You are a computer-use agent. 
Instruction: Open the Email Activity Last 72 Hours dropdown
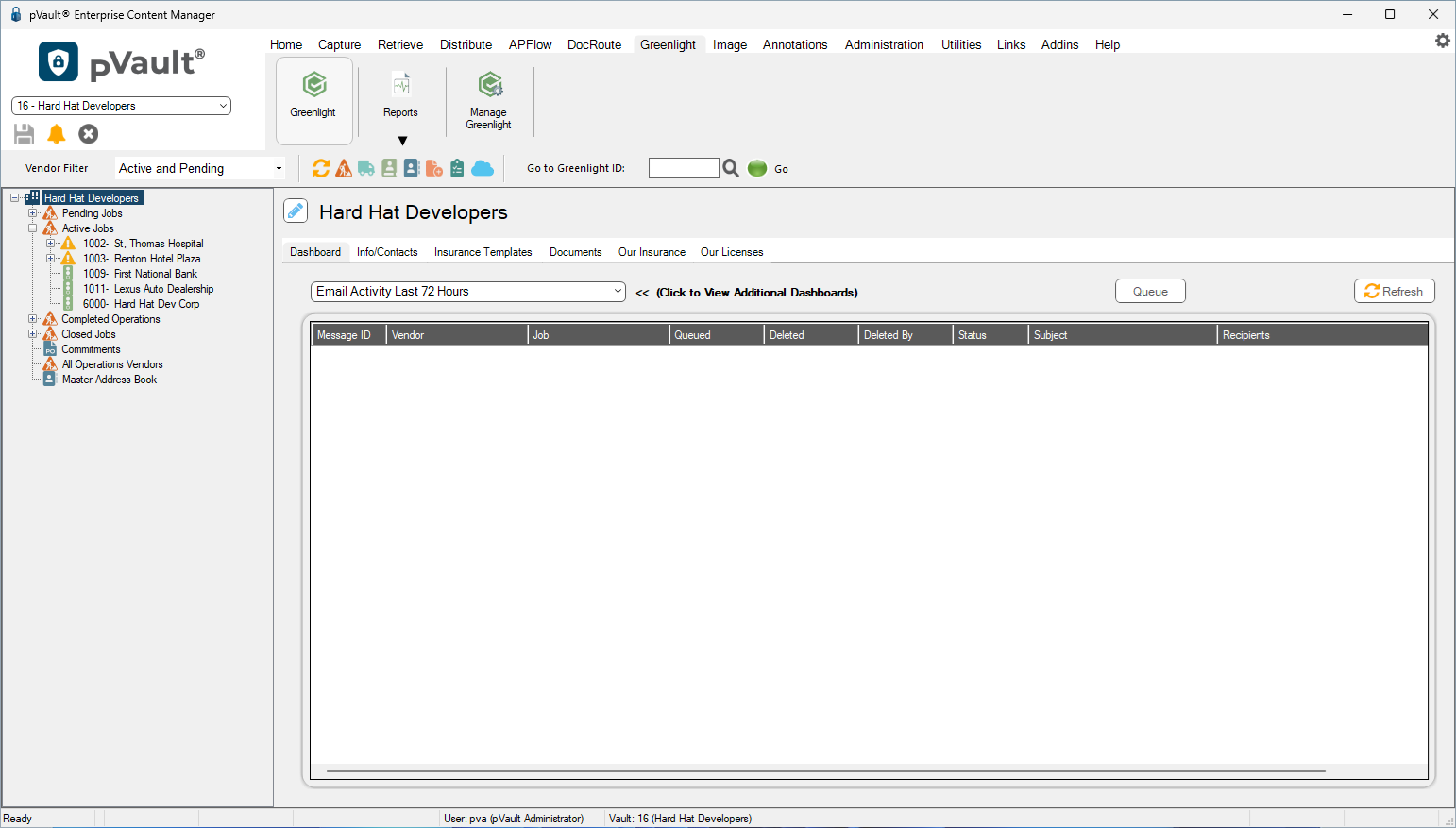[468, 292]
